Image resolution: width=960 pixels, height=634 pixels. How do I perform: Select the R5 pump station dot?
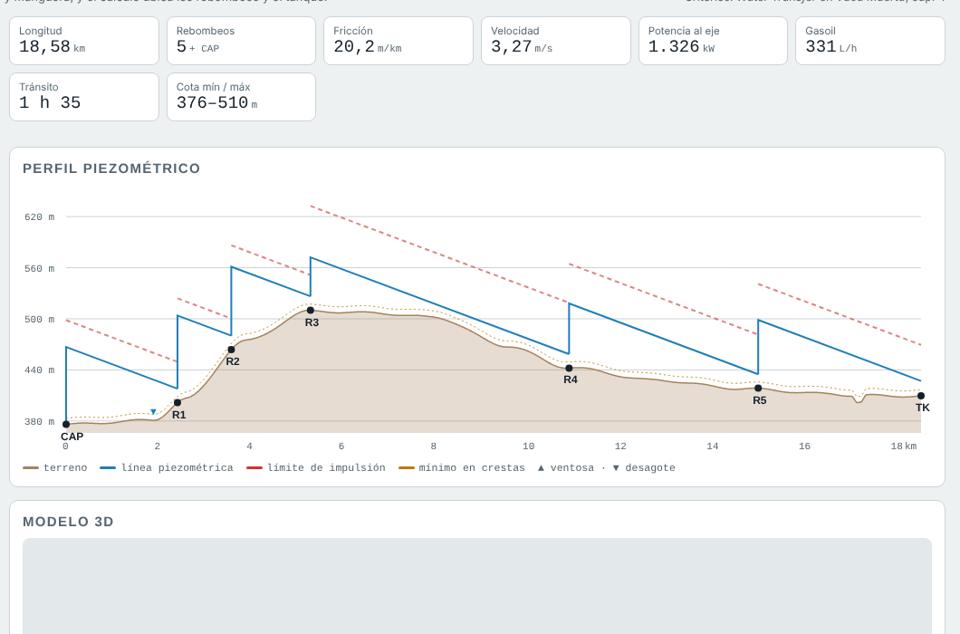tap(758, 388)
